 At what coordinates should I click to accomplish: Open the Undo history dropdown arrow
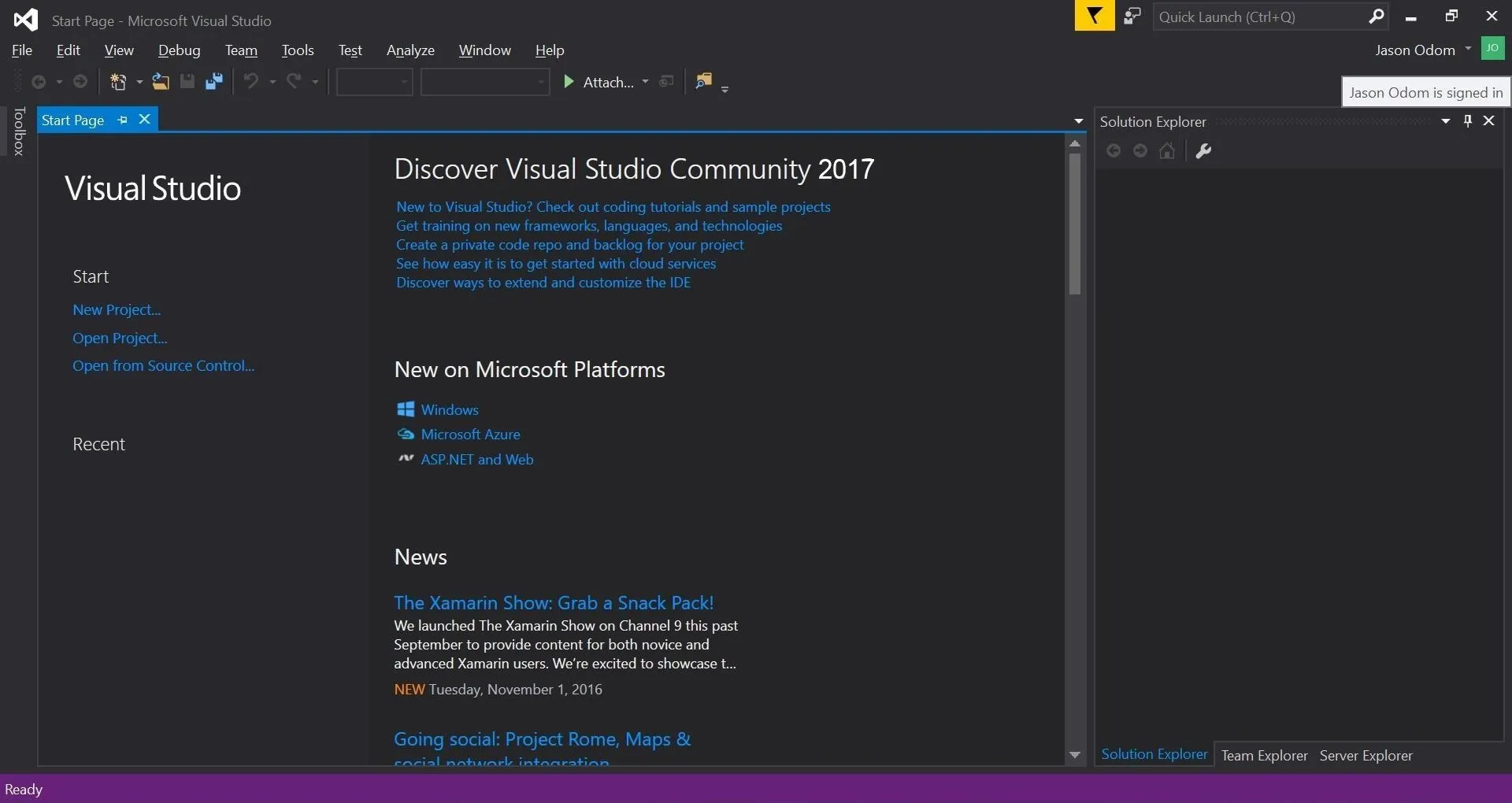pyautogui.click(x=272, y=82)
